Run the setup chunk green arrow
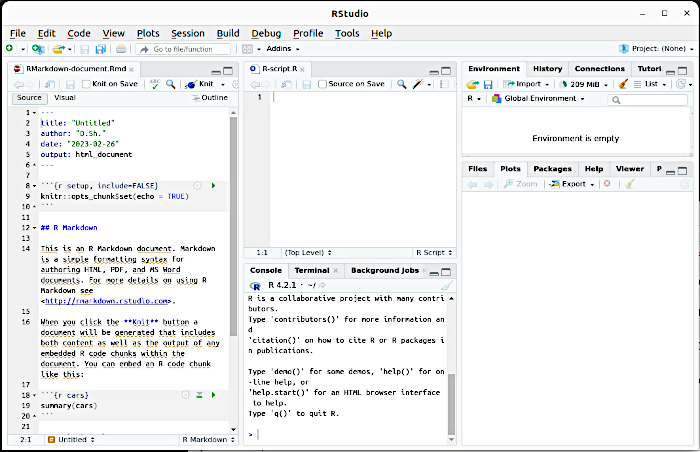Viewport: 700px width, 452px height. tap(213, 185)
